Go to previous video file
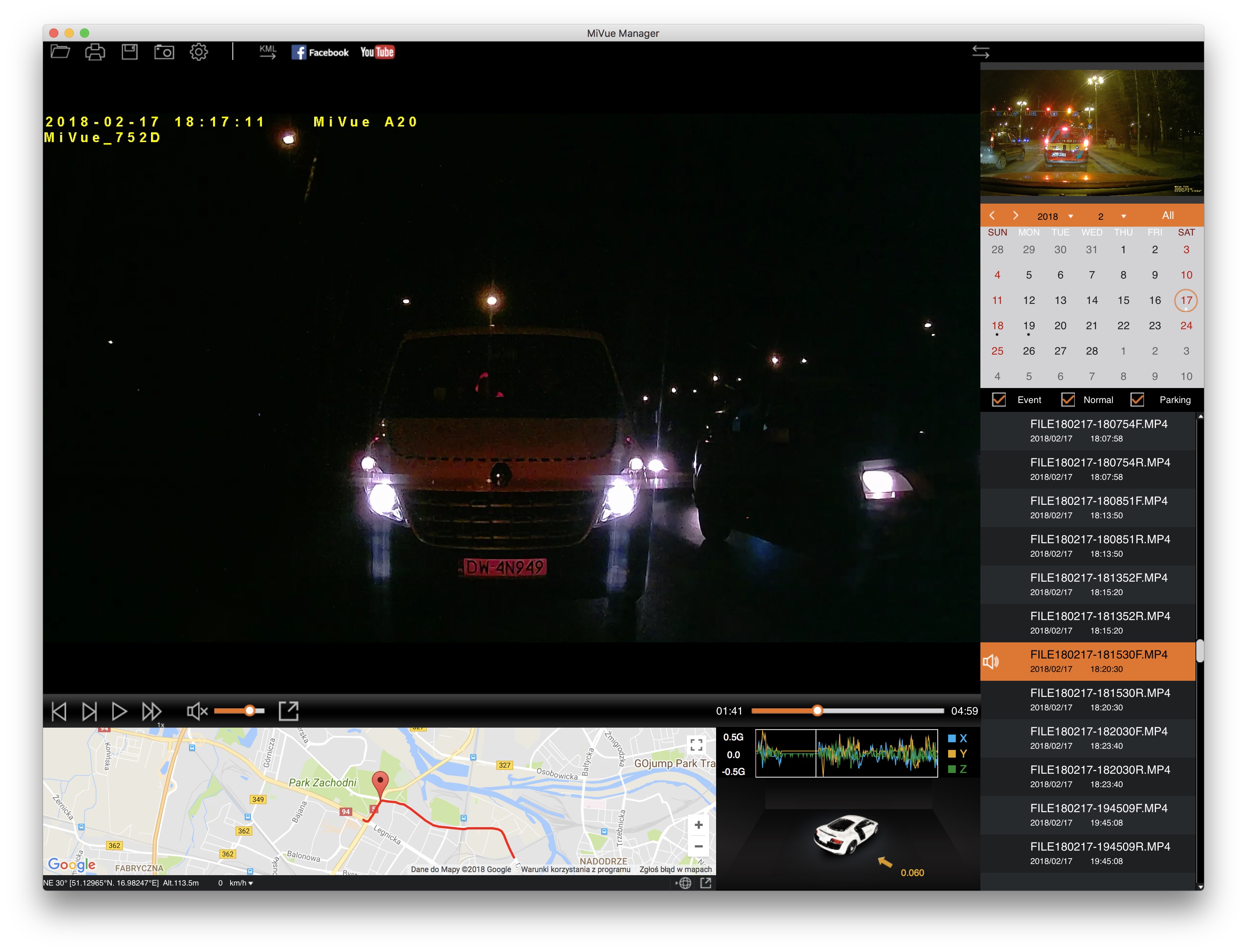Screen dimensions: 1247x952 click(59, 711)
